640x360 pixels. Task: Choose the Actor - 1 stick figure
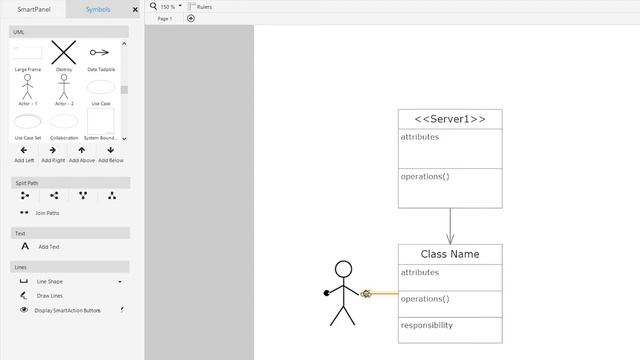[27, 87]
